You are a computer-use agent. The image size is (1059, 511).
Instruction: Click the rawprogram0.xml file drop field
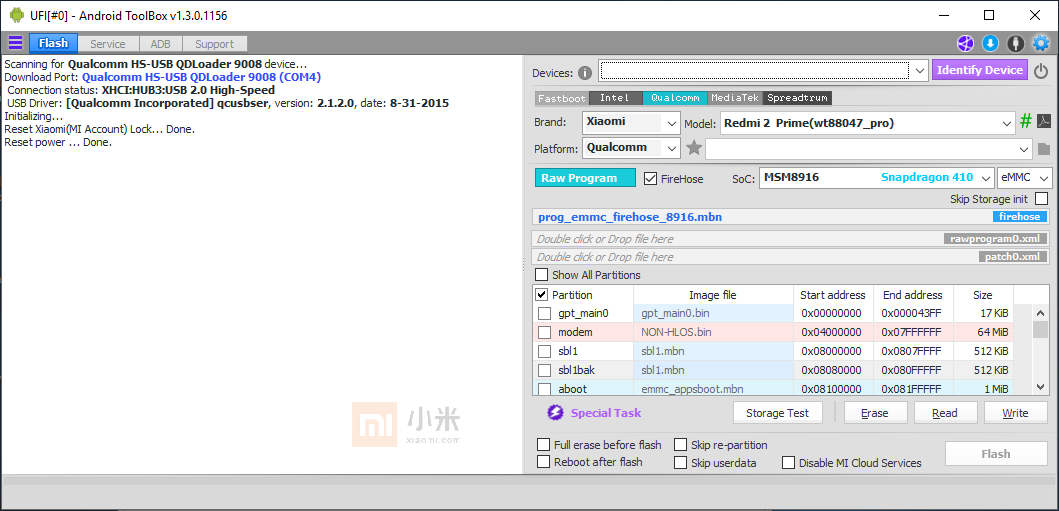(791, 238)
